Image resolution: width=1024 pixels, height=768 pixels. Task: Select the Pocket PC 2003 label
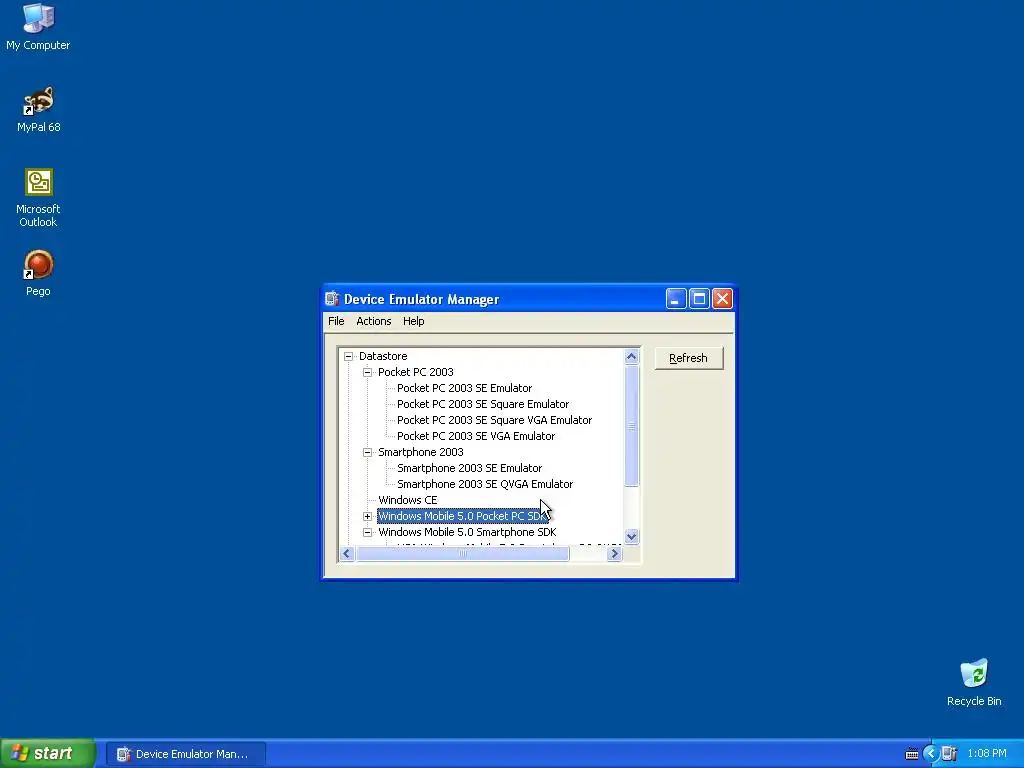tap(415, 372)
